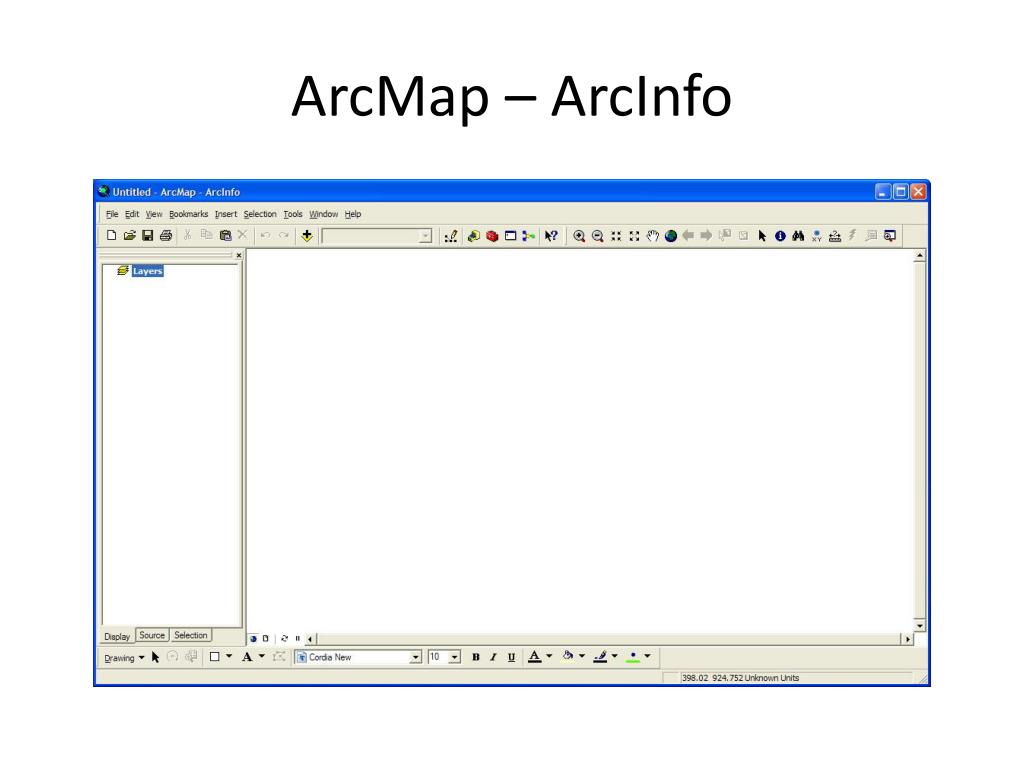Open the Window menu
Screen dimensions: 1024x768
[x=323, y=214]
